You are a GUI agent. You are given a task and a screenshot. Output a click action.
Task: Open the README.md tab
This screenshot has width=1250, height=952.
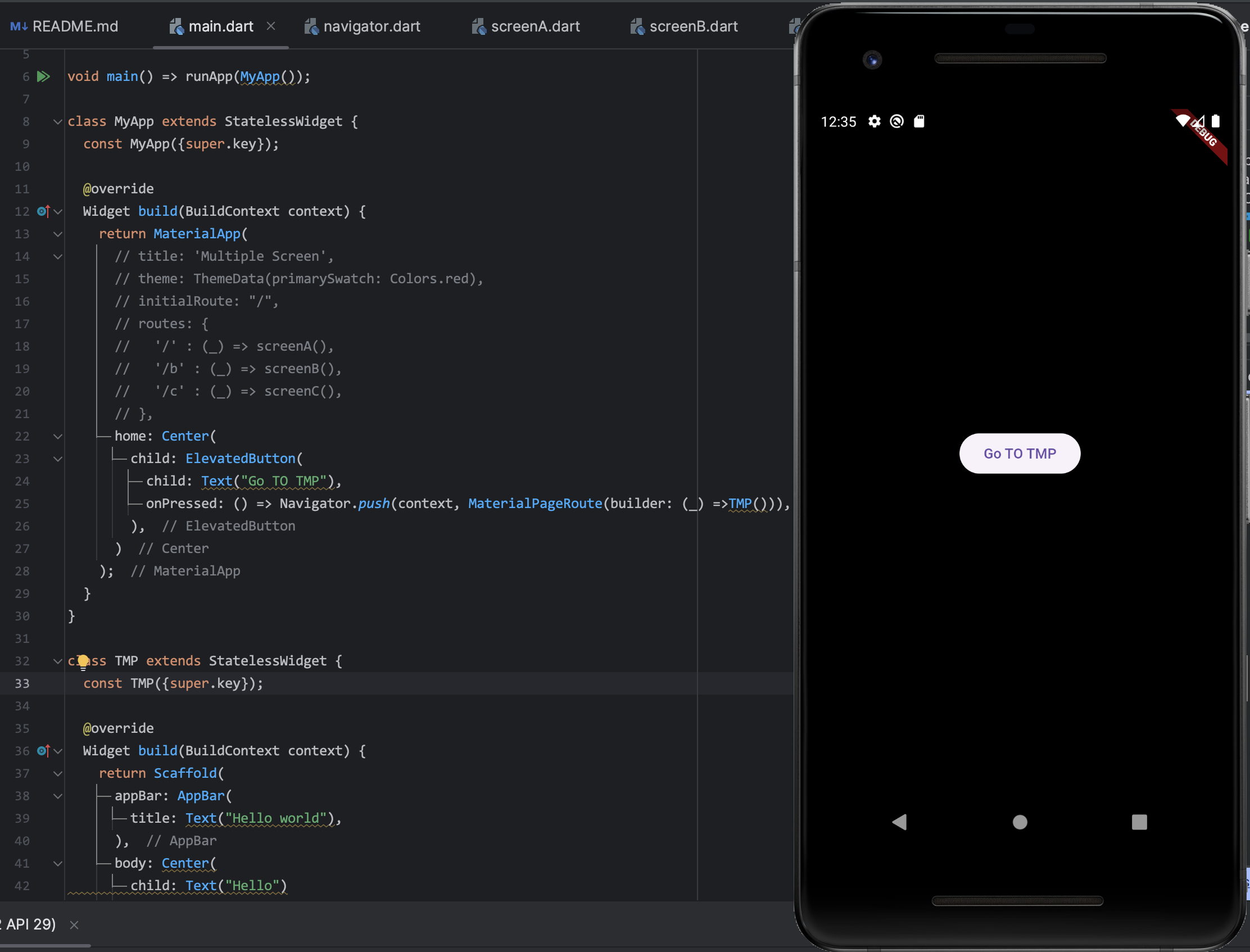[x=74, y=26]
